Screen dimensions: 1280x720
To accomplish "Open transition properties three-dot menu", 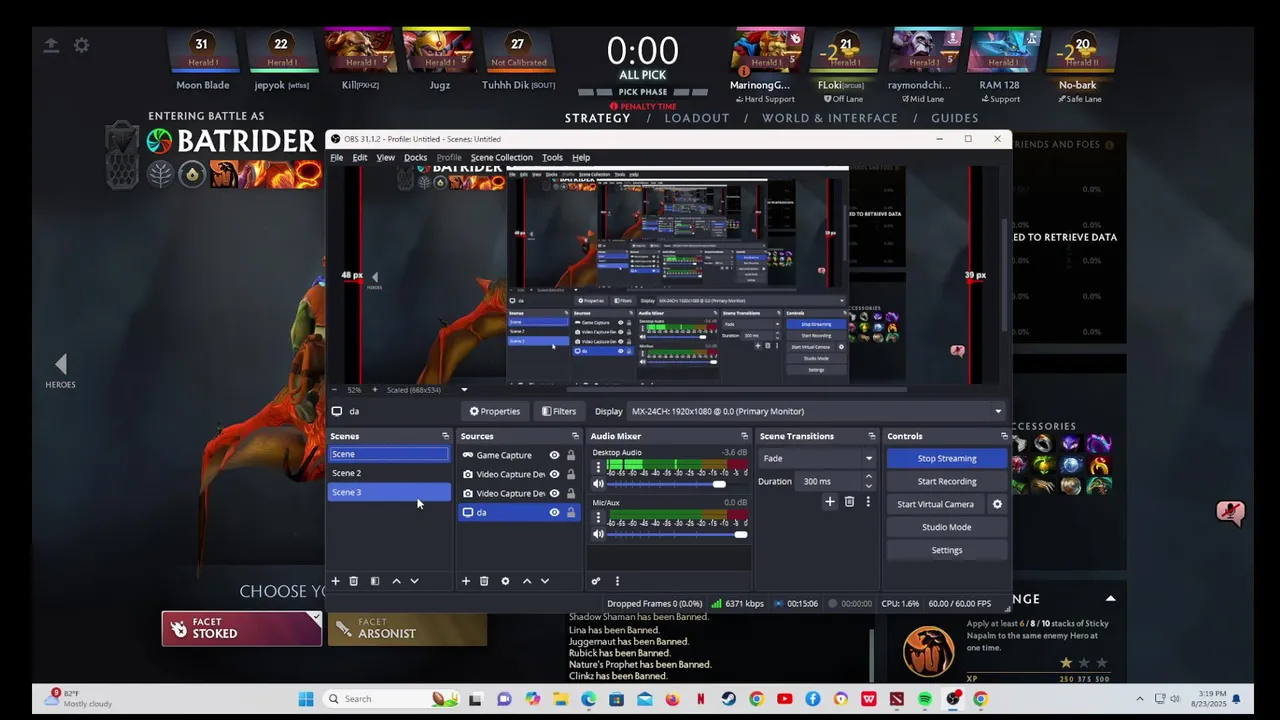I will coord(868,502).
